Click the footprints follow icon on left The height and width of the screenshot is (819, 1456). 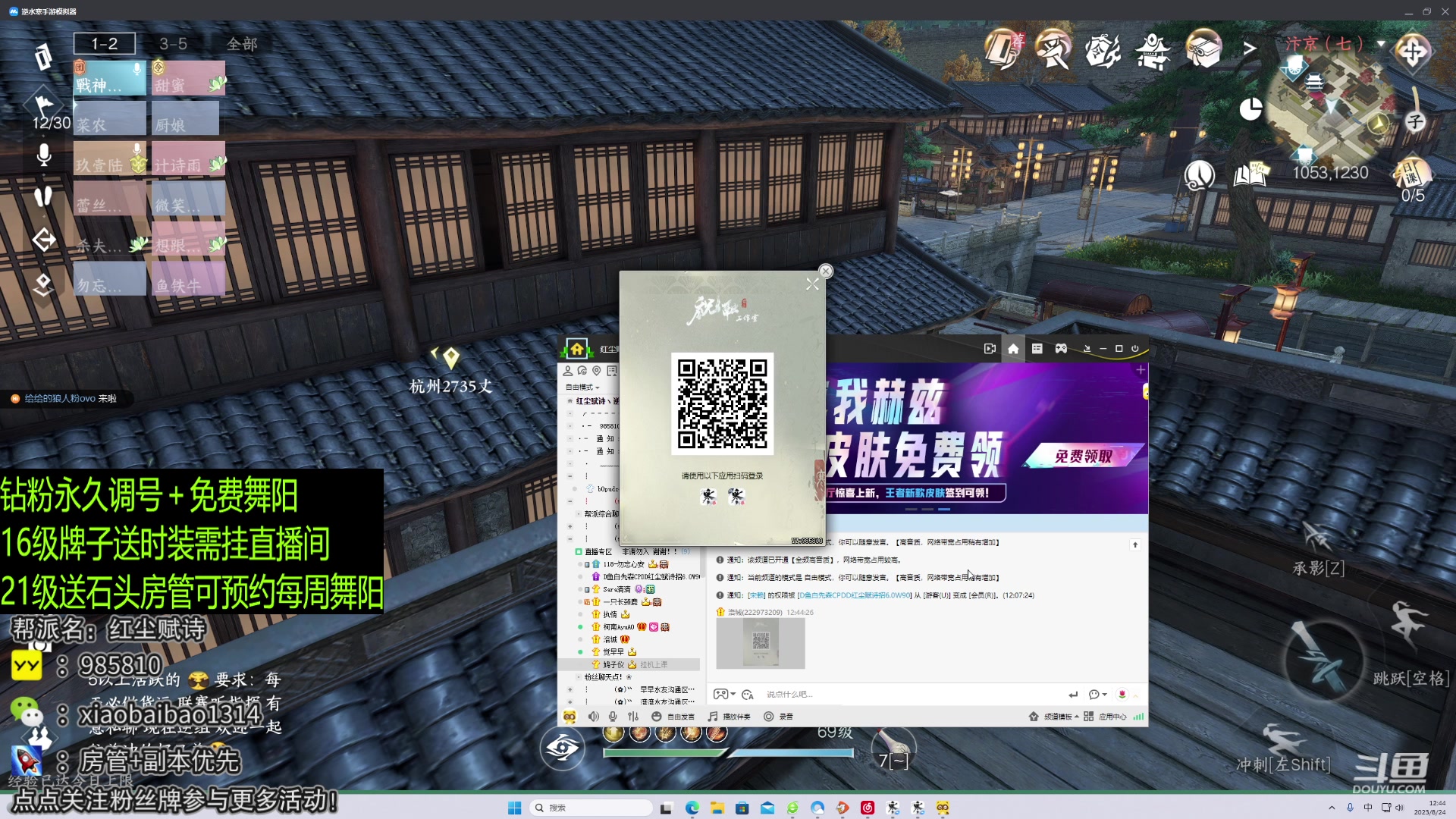click(x=43, y=196)
